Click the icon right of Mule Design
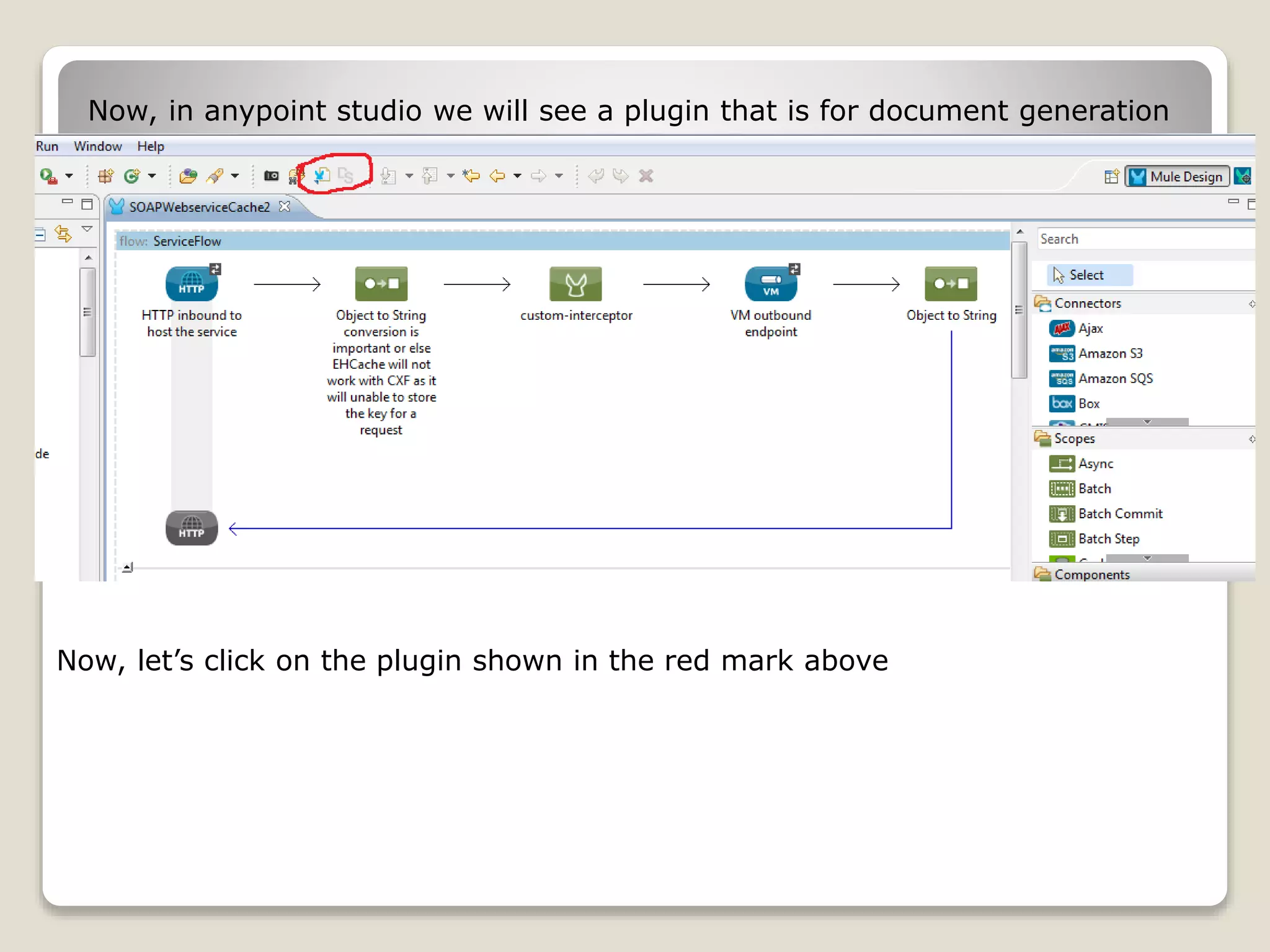This screenshot has height=952, width=1270. [1243, 177]
